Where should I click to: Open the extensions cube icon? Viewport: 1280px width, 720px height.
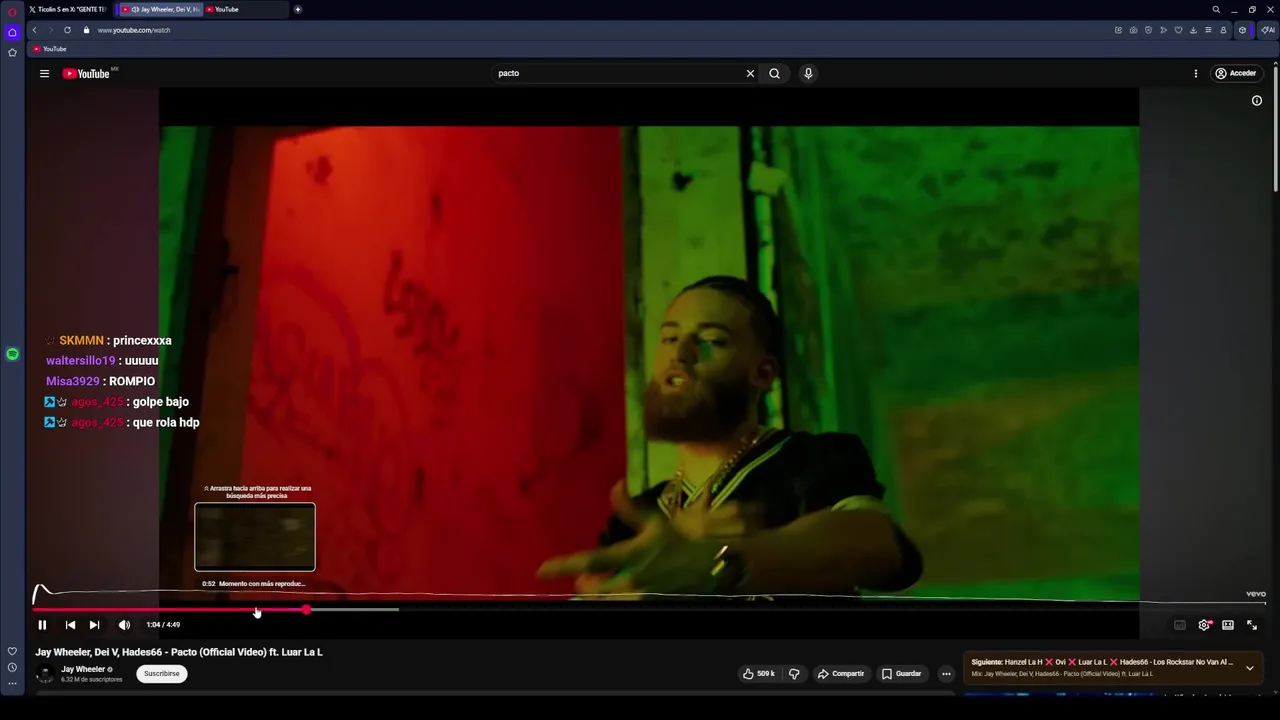(1243, 30)
